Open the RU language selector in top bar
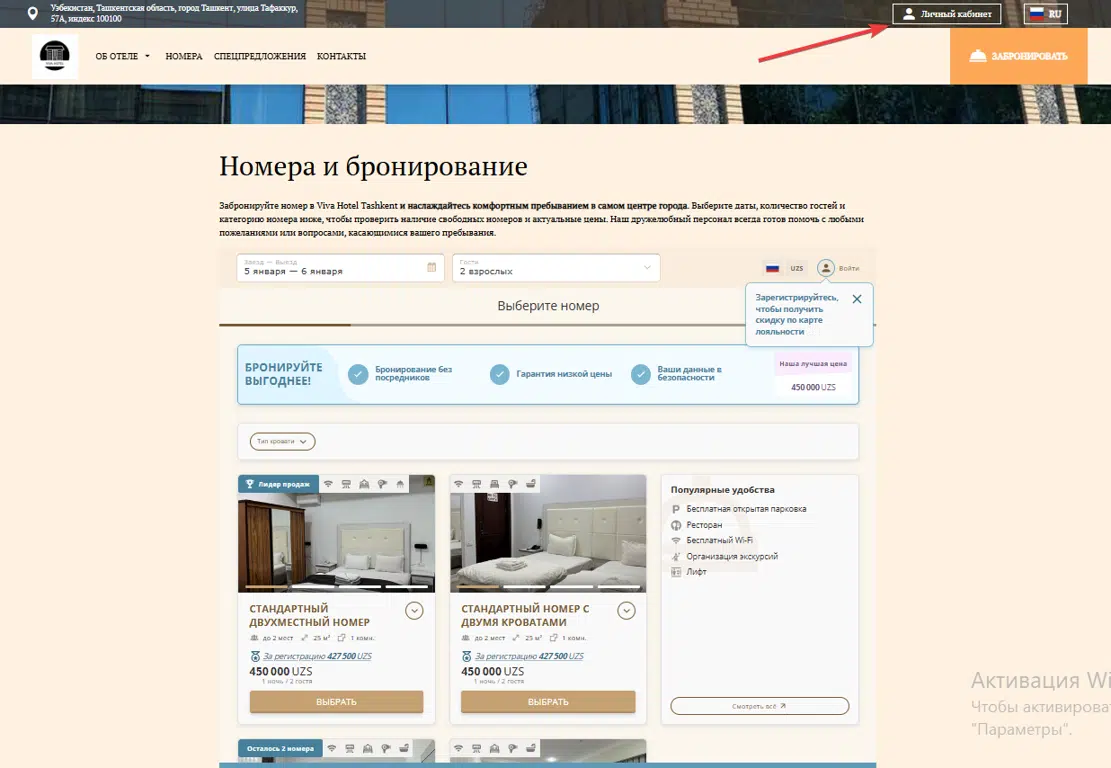The image size is (1111, 768). click(1046, 14)
